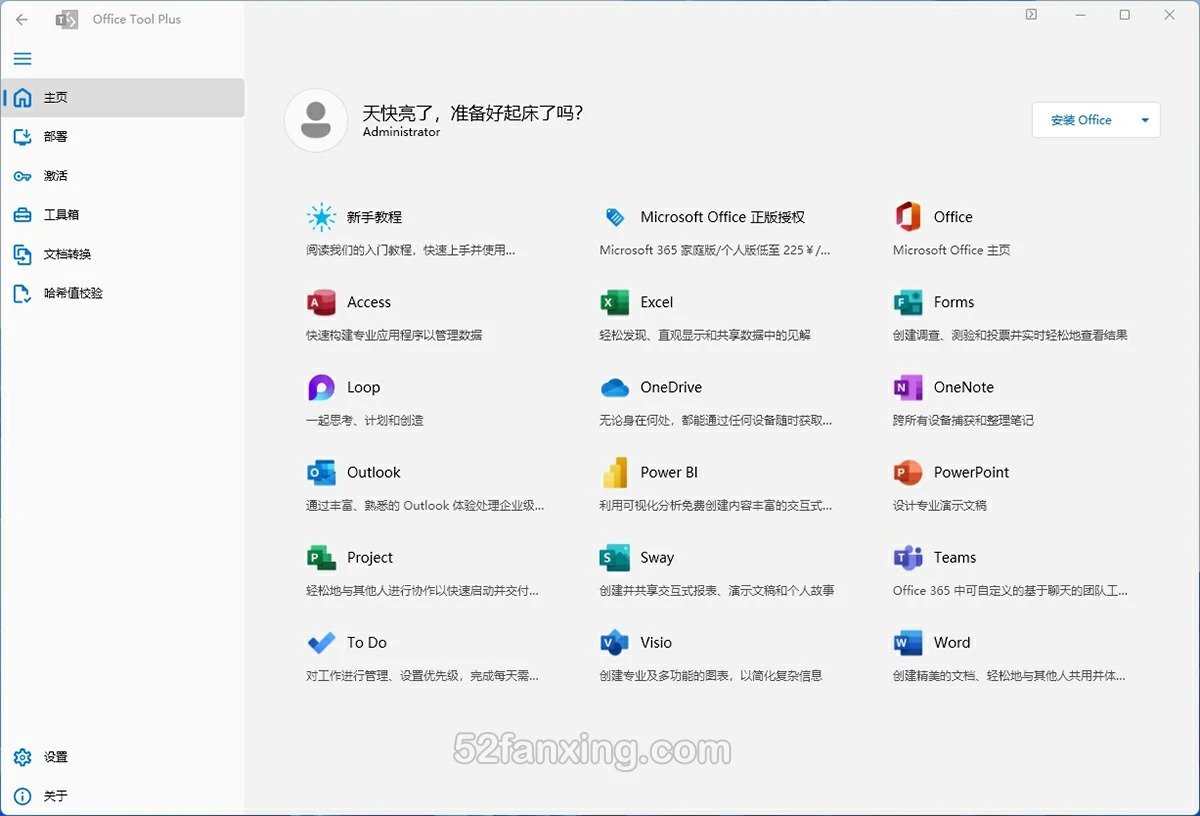Click the Outlook app icon
1200x816 pixels.
(x=321, y=472)
